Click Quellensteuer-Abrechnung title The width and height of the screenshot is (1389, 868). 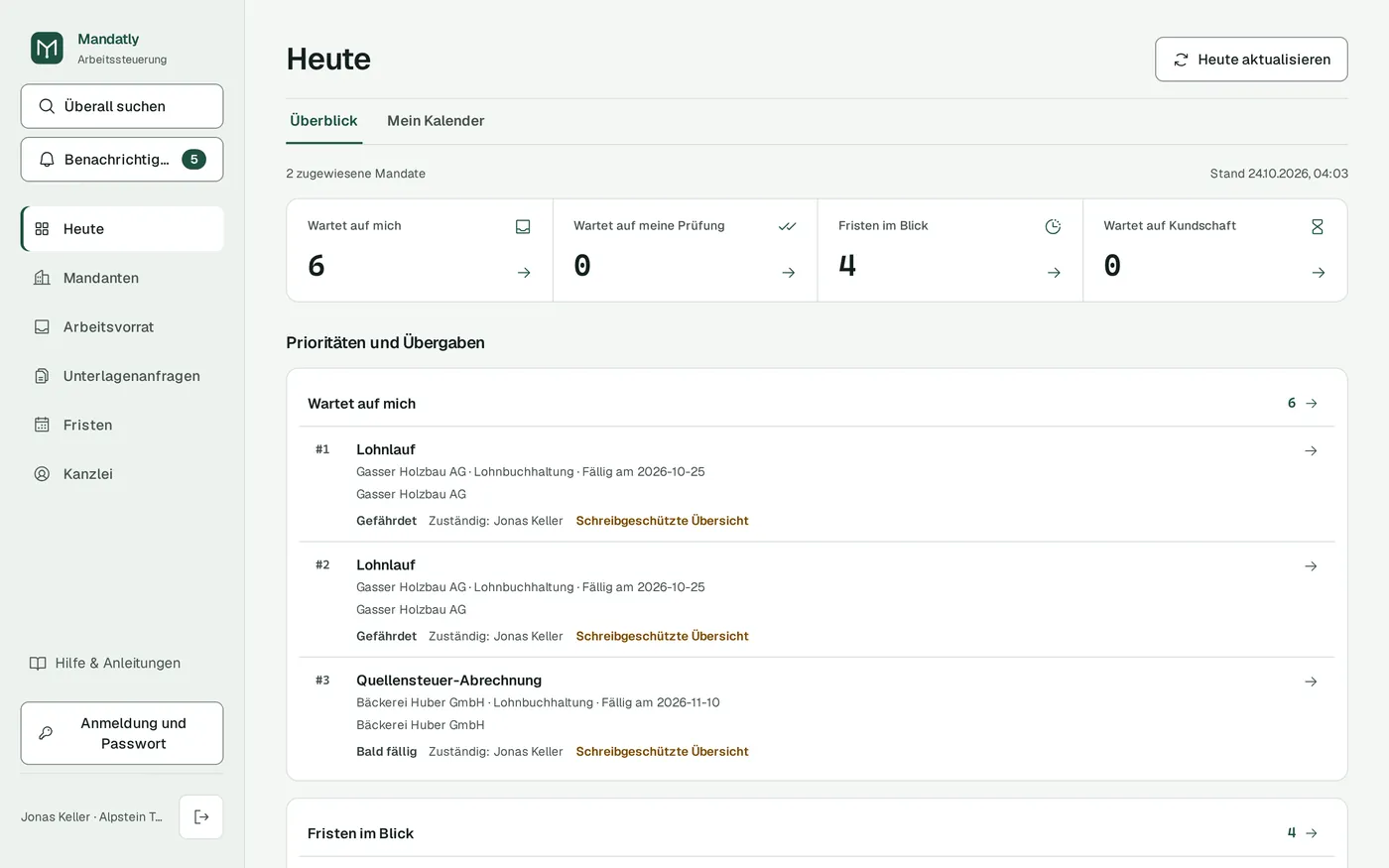click(448, 681)
